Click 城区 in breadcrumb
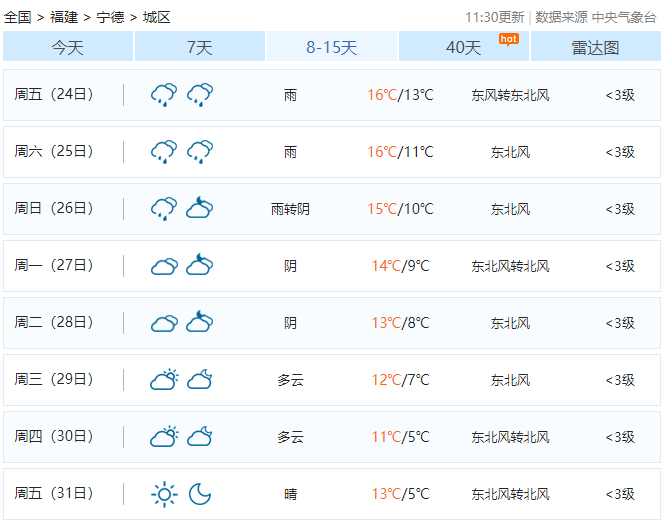The image size is (665, 522). 156,17
